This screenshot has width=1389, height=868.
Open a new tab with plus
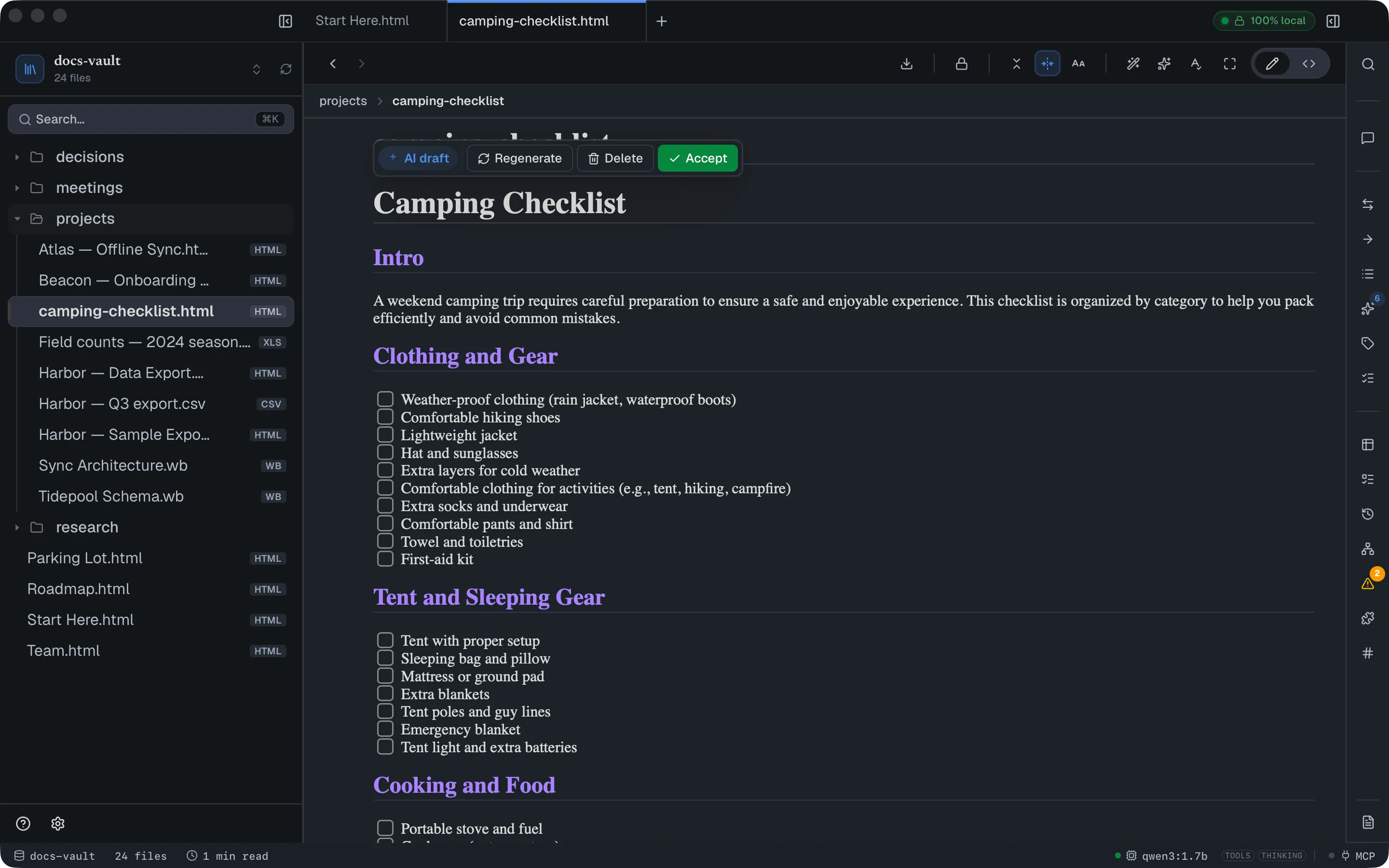661,21
